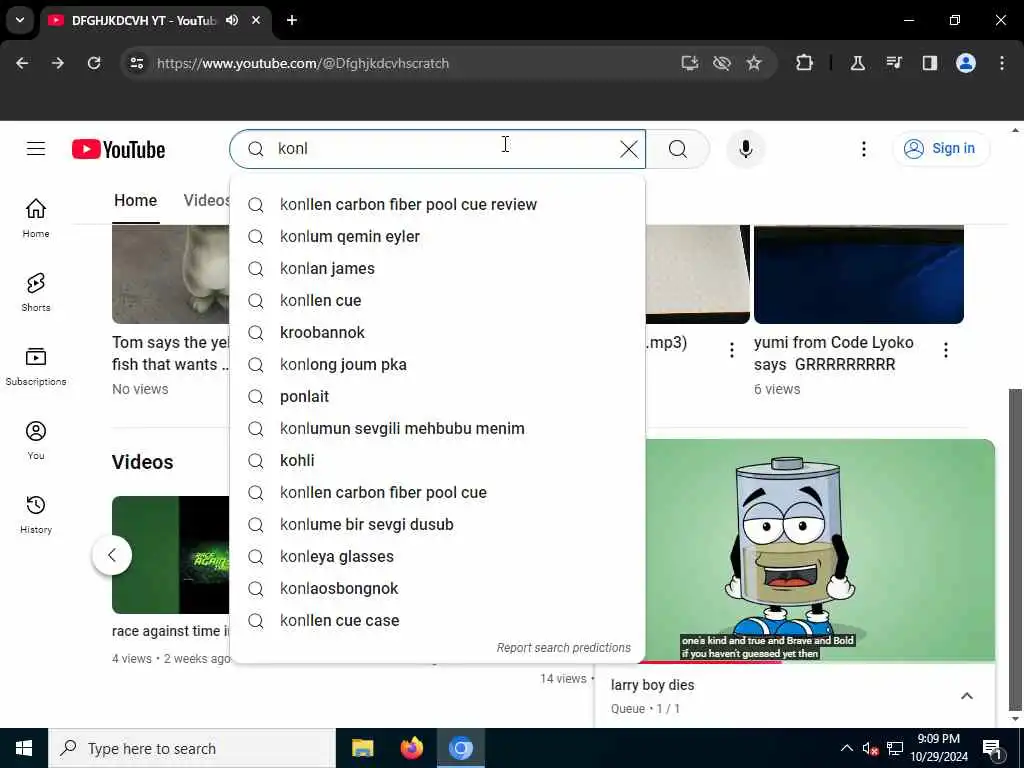The width and height of the screenshot is (1024, 768).
Task: Open Chrome Labs flask icon
Action: click(x=857, y=63)
